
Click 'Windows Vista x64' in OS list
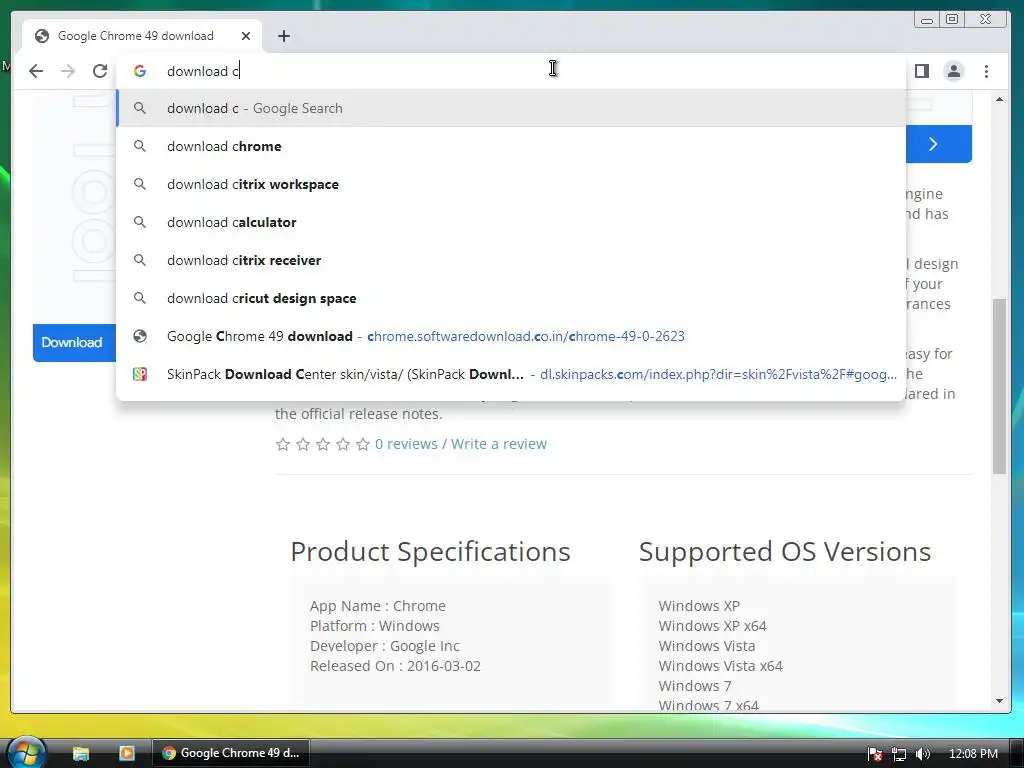[x=720, y=666]
